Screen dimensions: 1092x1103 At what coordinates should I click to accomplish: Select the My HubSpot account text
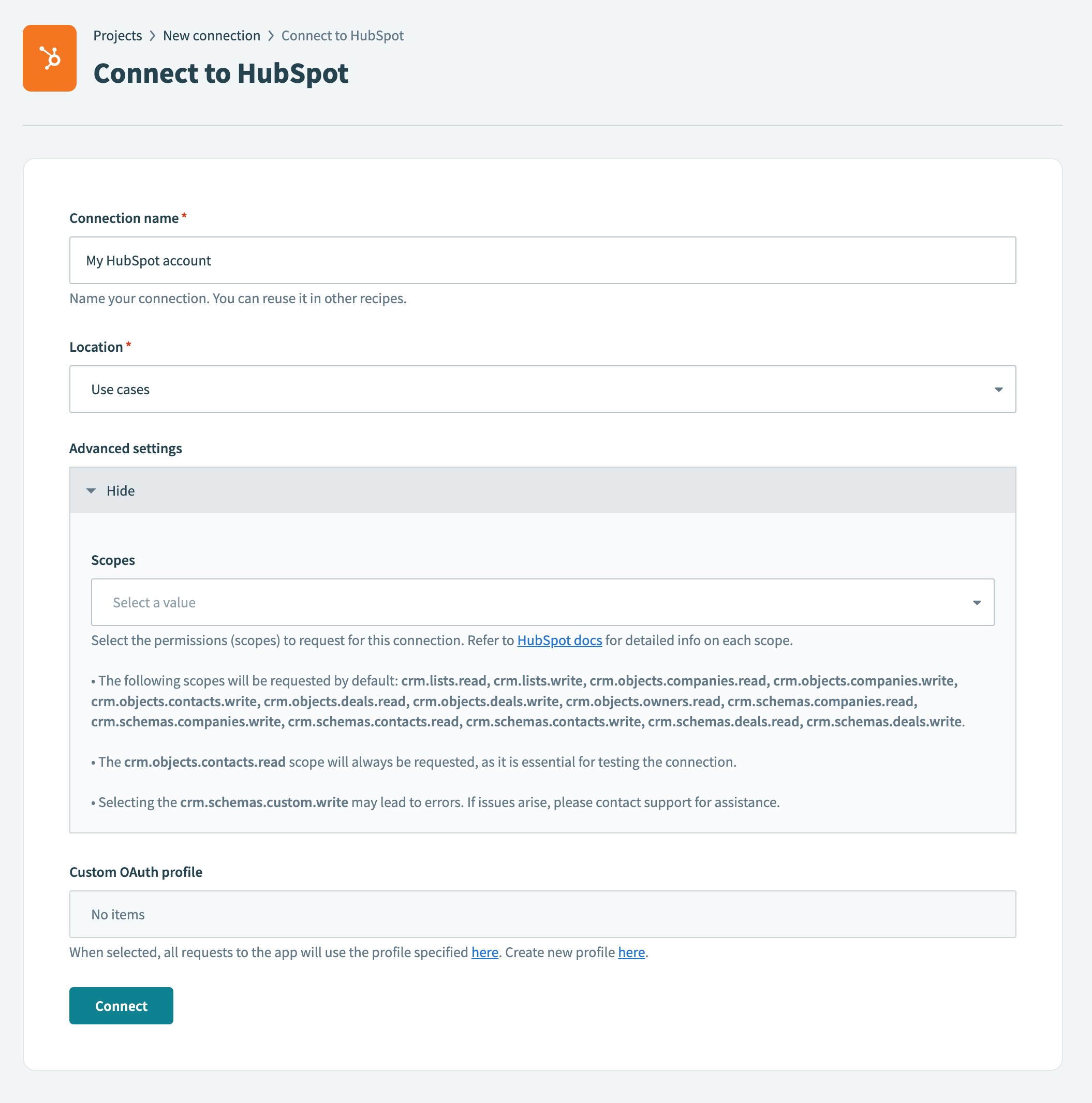click(149, 260)
